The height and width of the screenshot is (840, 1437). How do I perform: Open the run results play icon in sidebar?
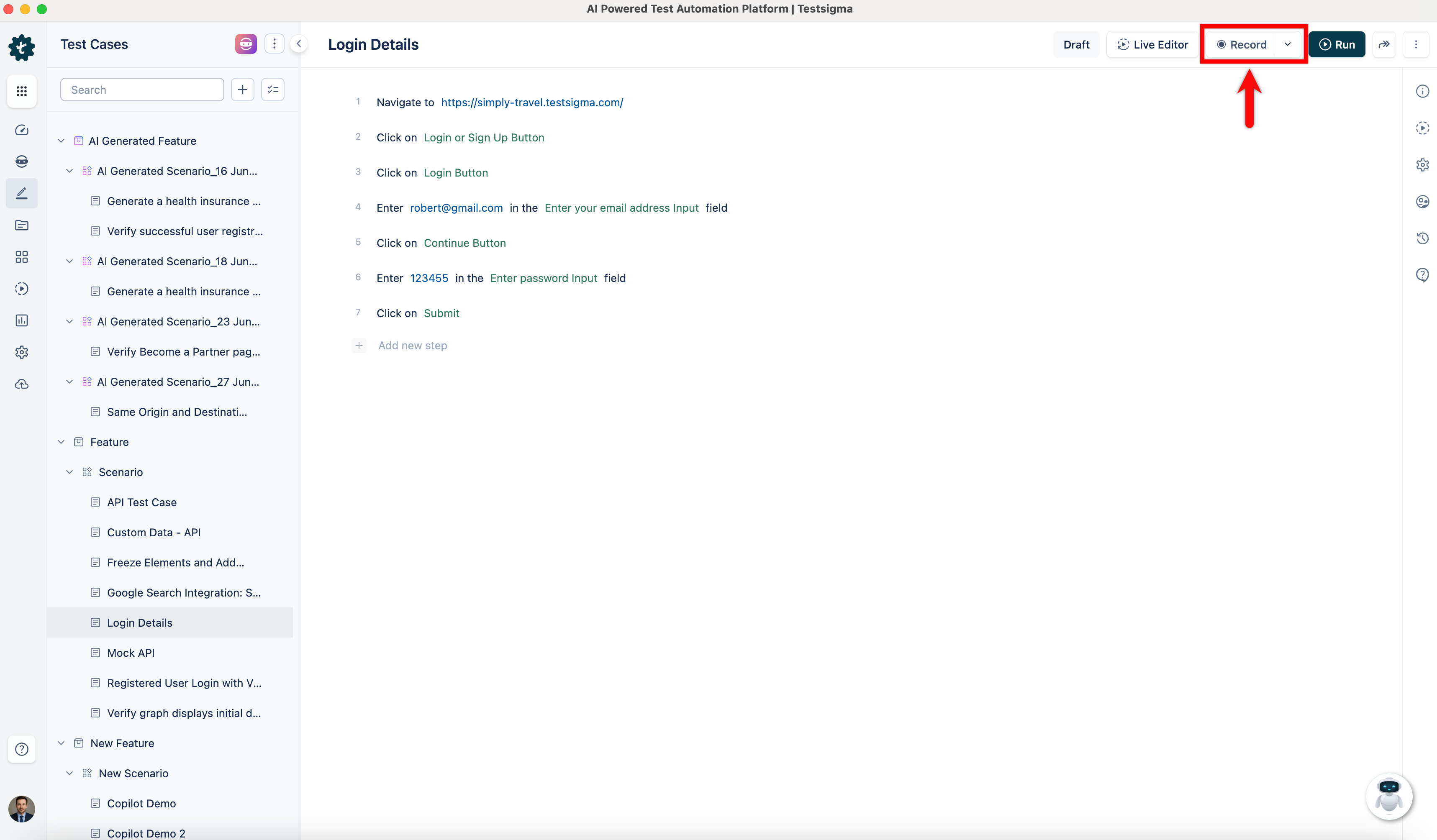pos(22,289)
